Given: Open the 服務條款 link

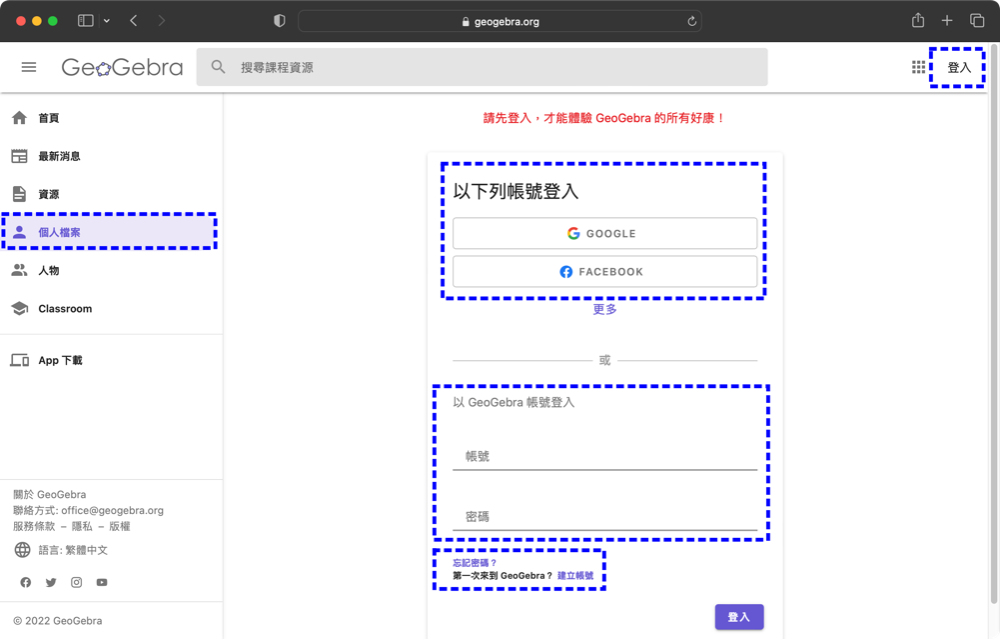Looking at the screenshot, I should pos(34,526).
